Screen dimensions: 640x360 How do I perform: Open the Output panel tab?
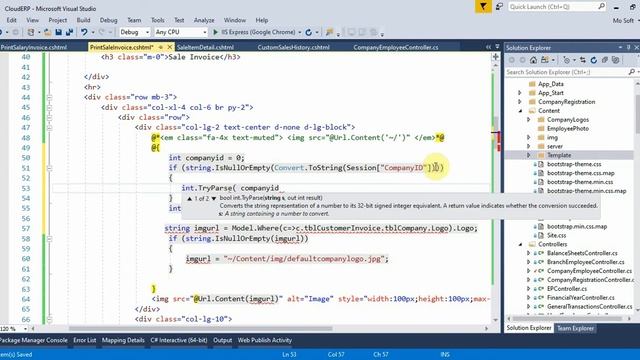[222, 340]
